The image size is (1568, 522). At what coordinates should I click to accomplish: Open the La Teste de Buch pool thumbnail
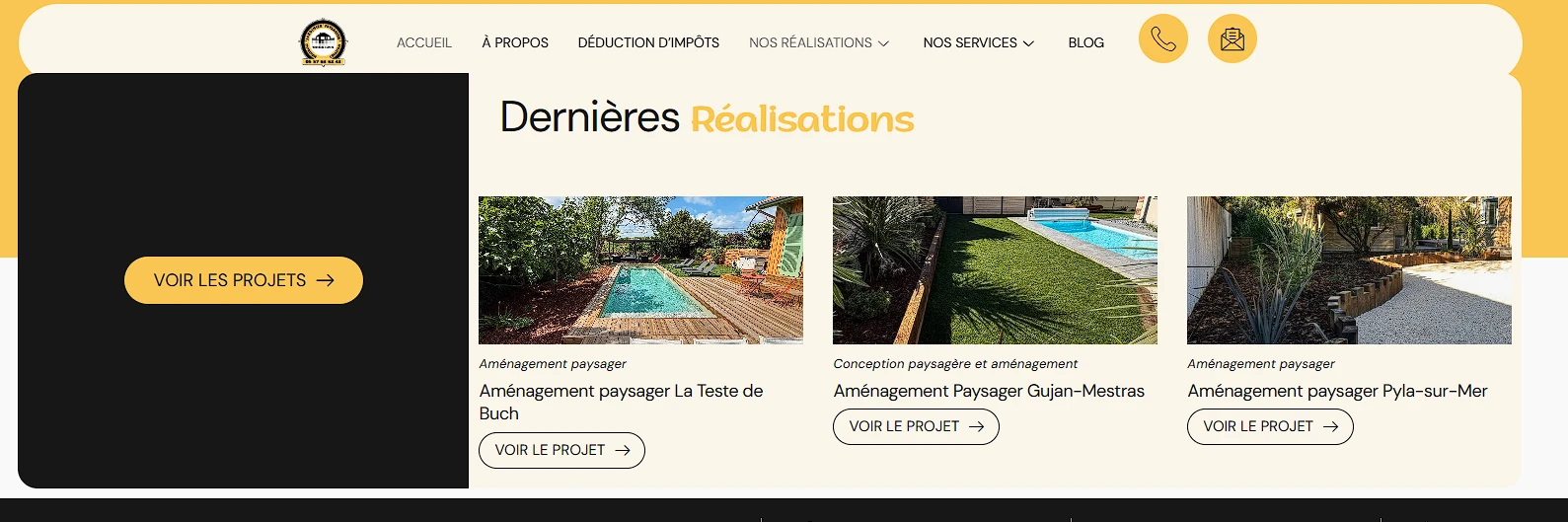point(640,270)
